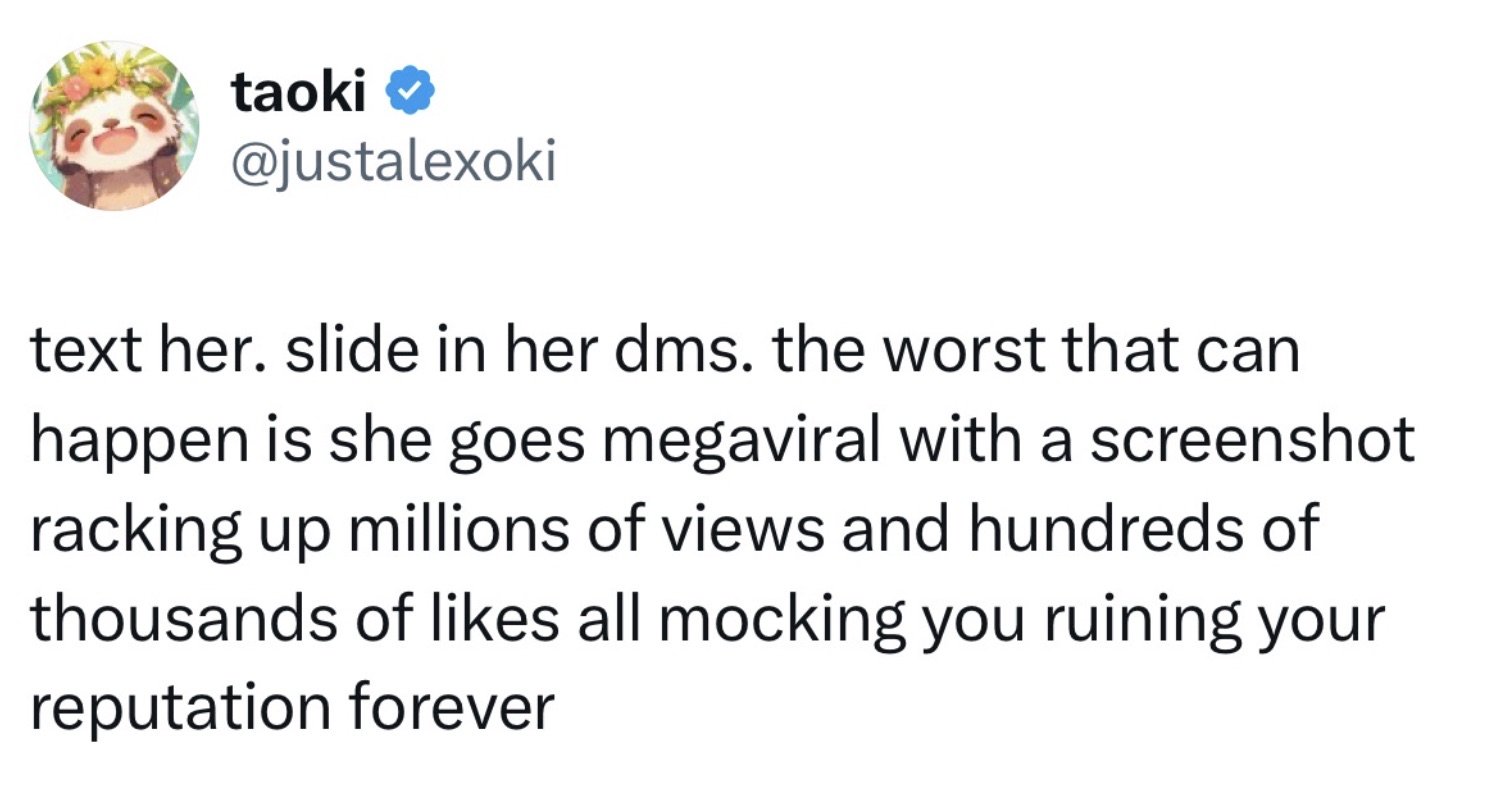Click the word "screenshot" in the tweet
The image size is (1498, 802).
point(1251,441)
